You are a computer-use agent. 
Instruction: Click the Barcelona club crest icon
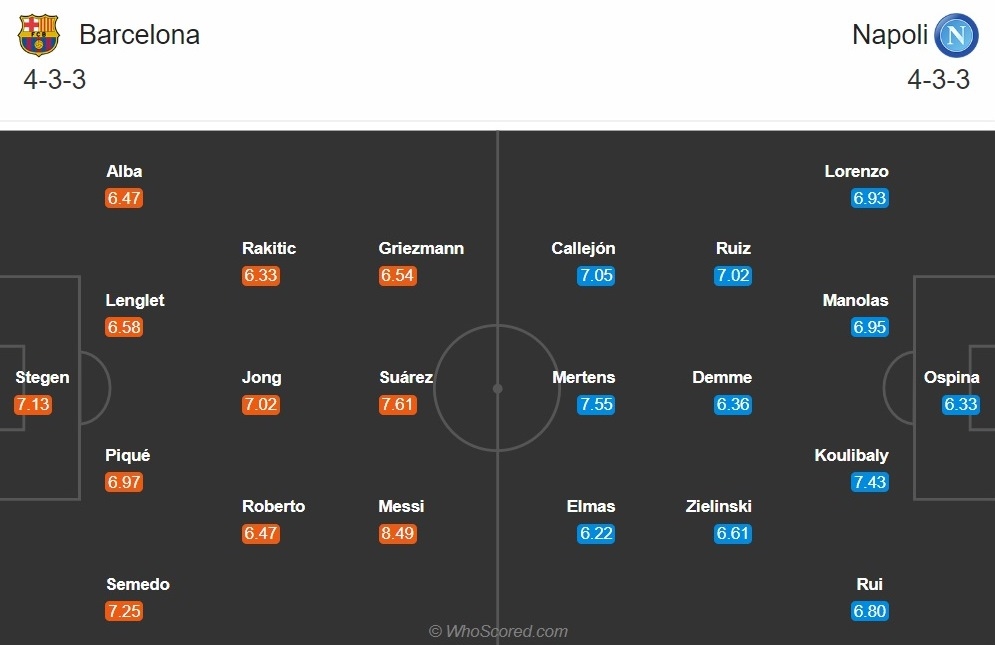pos(39,35)
